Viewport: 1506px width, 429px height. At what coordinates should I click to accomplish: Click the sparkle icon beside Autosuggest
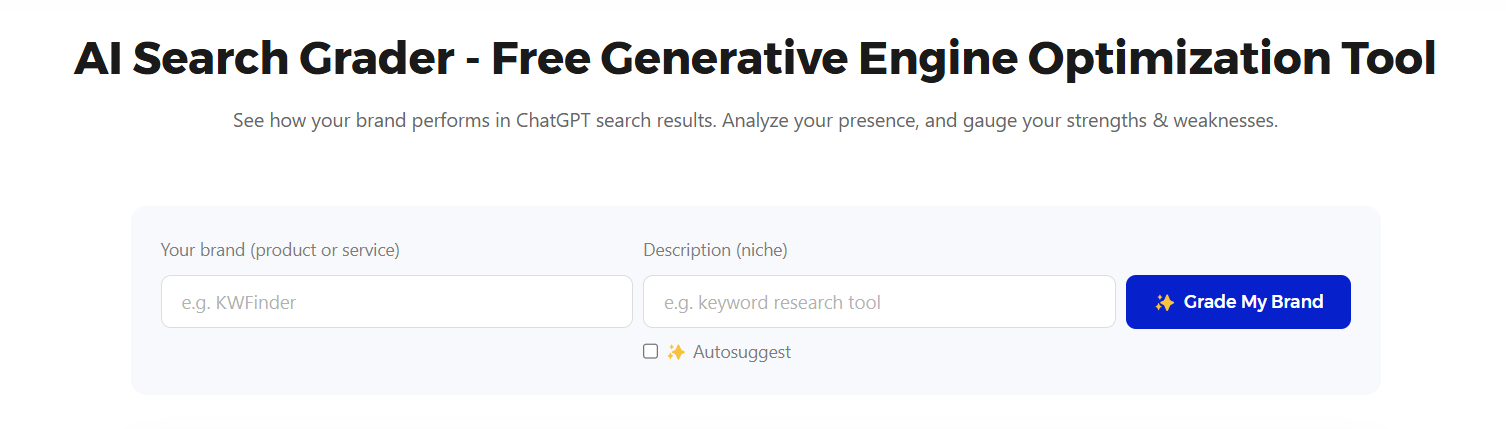coord(676,352)
